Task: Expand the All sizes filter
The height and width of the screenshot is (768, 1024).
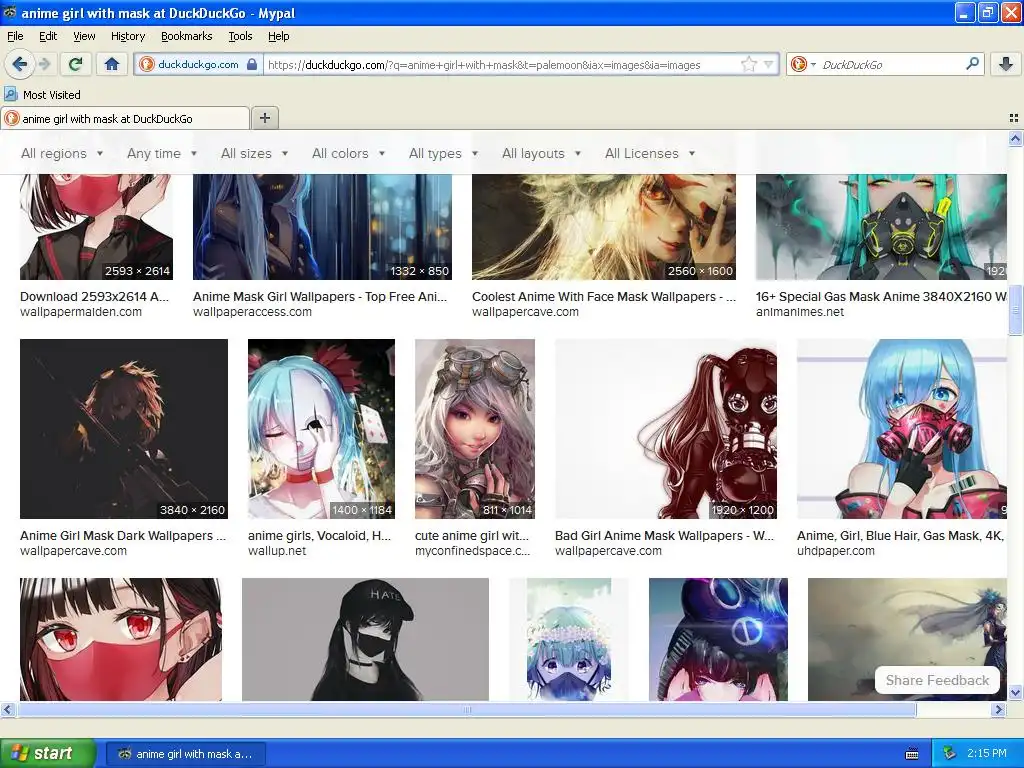Action: (254, 153)
